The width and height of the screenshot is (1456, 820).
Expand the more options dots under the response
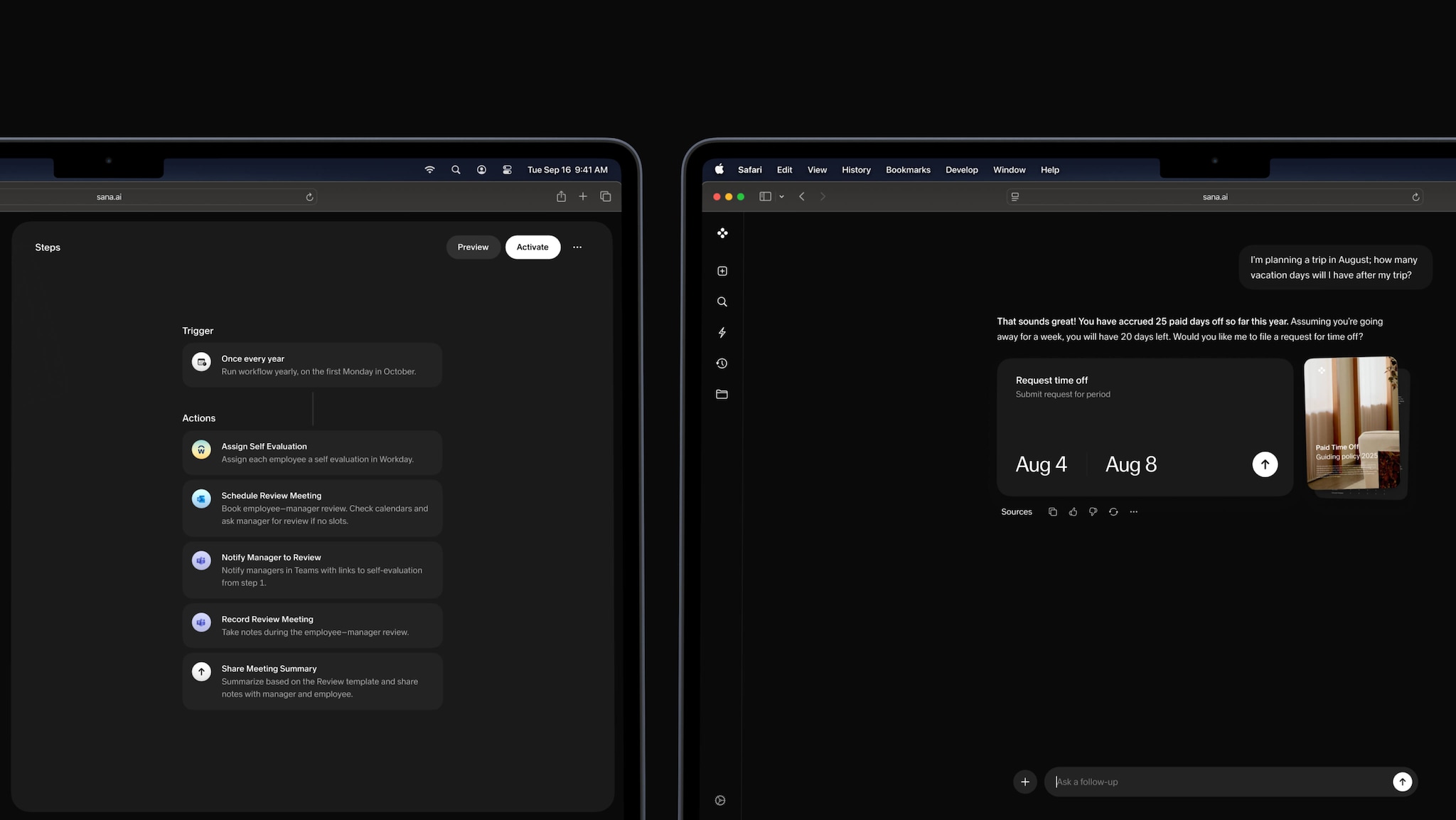tap(1133, 512)
